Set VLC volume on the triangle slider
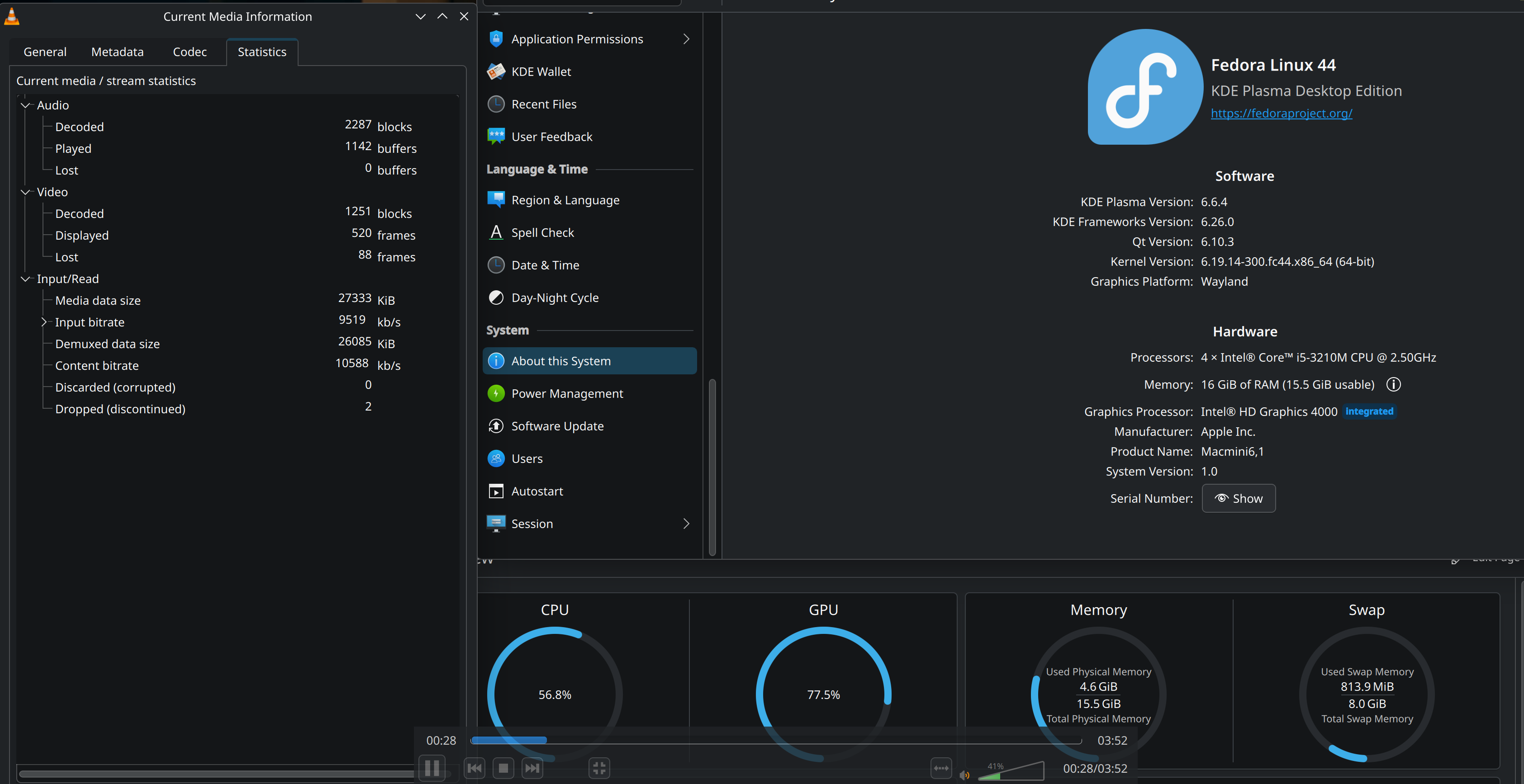The width and height of the screenshot is (1524, 784). coord(1011,771)
